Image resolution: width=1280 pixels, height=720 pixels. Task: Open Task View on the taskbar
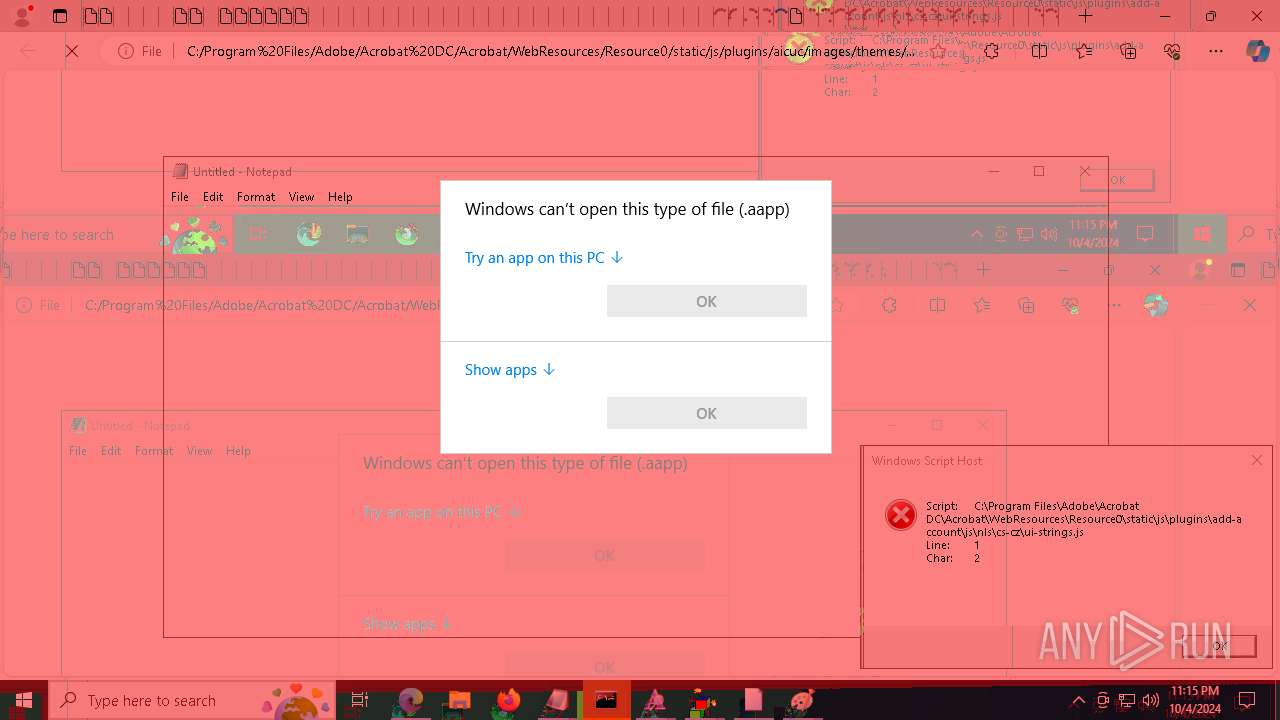pyautogui.click(x=360, y=700)
